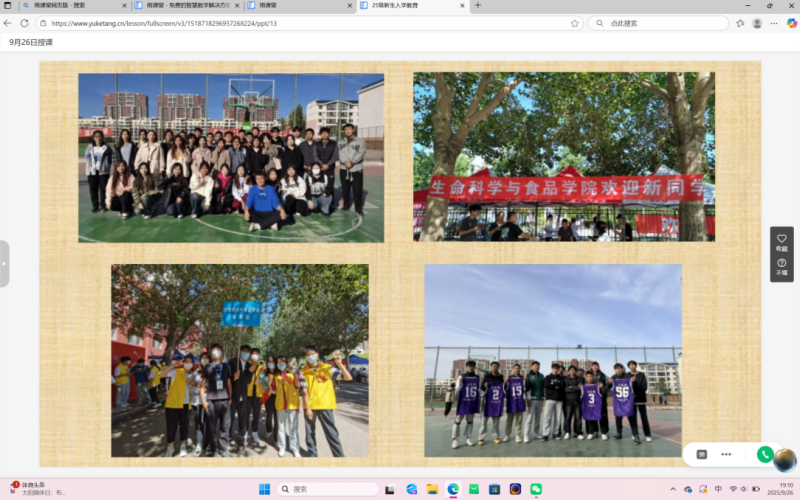
Task: Expand the left side panel handle
Action: tap(4, 263)
